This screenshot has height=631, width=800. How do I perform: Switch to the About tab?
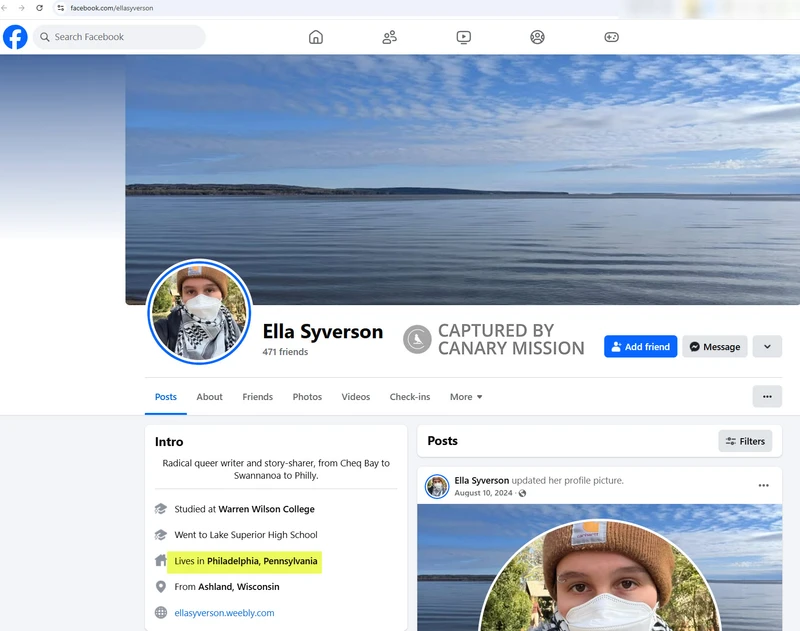[209, 397]
